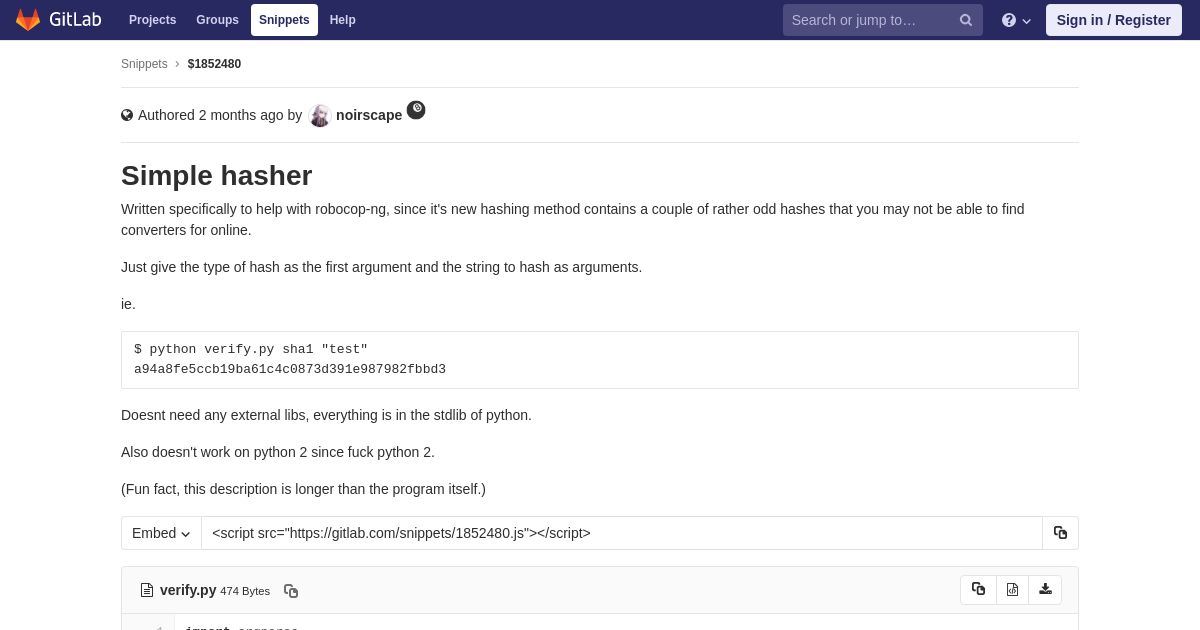Screen dimensions: 1200x630
Task: Open the $1852480 breadcrumb link
Action: pyautogui.click(x=214, y=64)
